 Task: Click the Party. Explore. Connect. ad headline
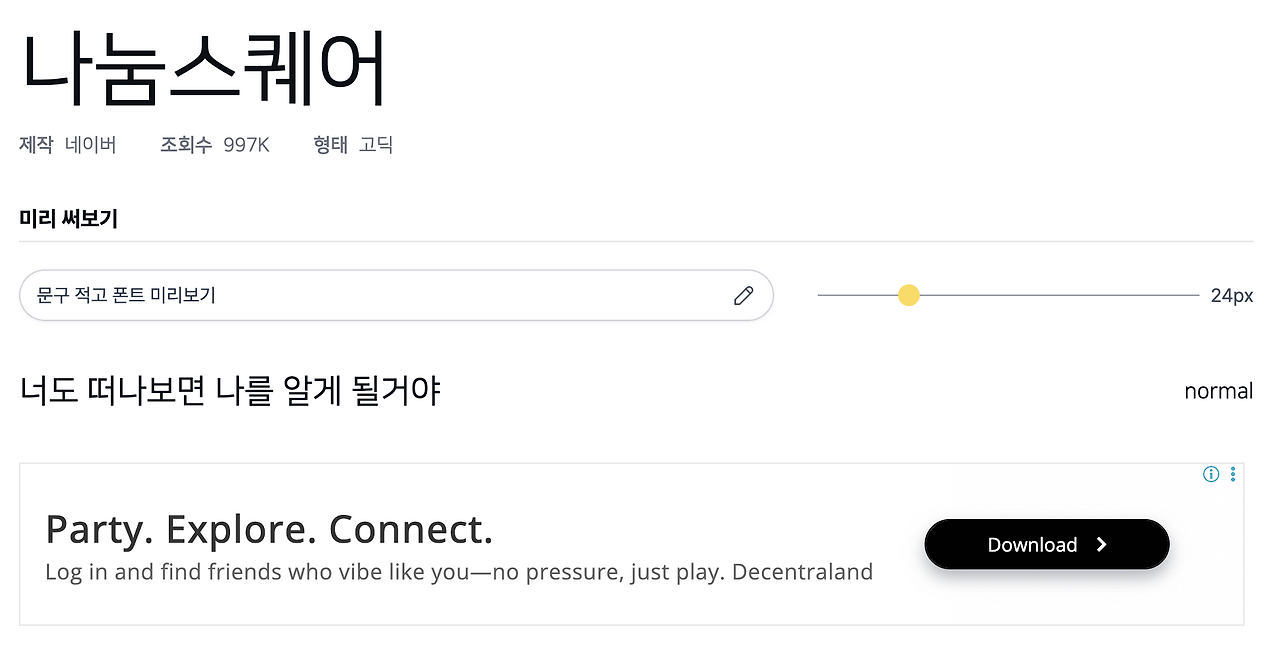[x=268, y=529]
